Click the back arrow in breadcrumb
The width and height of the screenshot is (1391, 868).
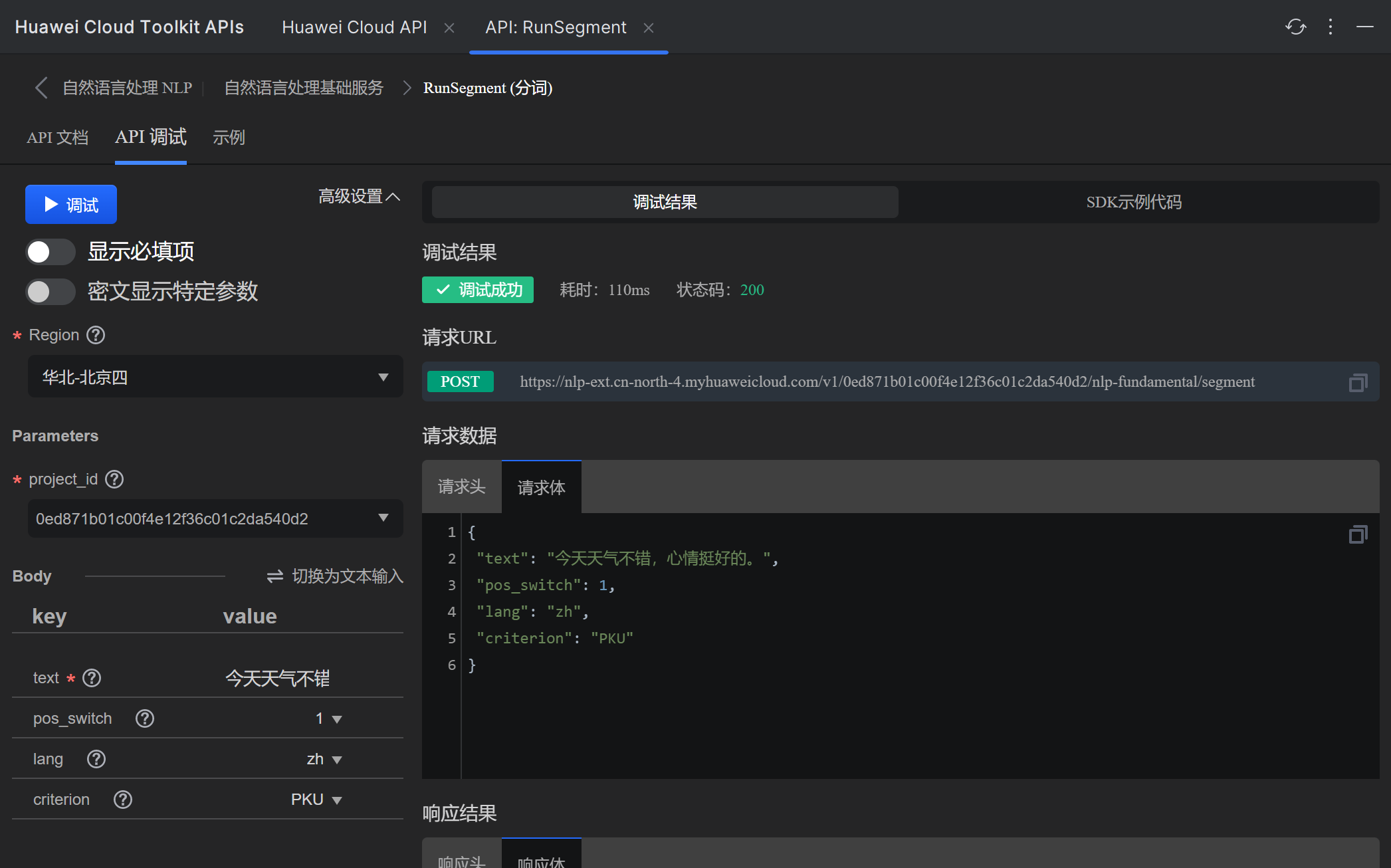tap(41, 88)
